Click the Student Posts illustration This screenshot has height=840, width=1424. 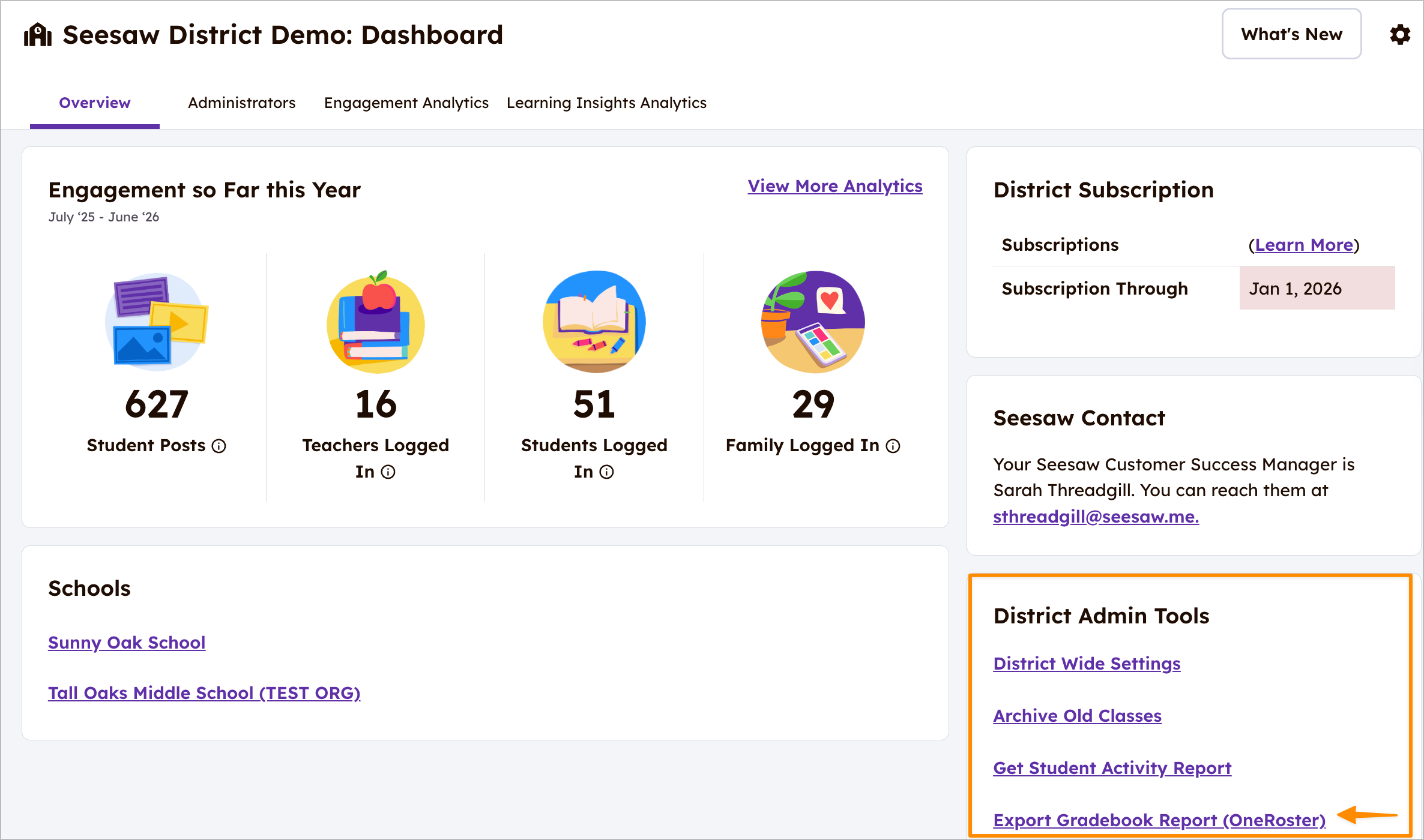pos(157,322)
